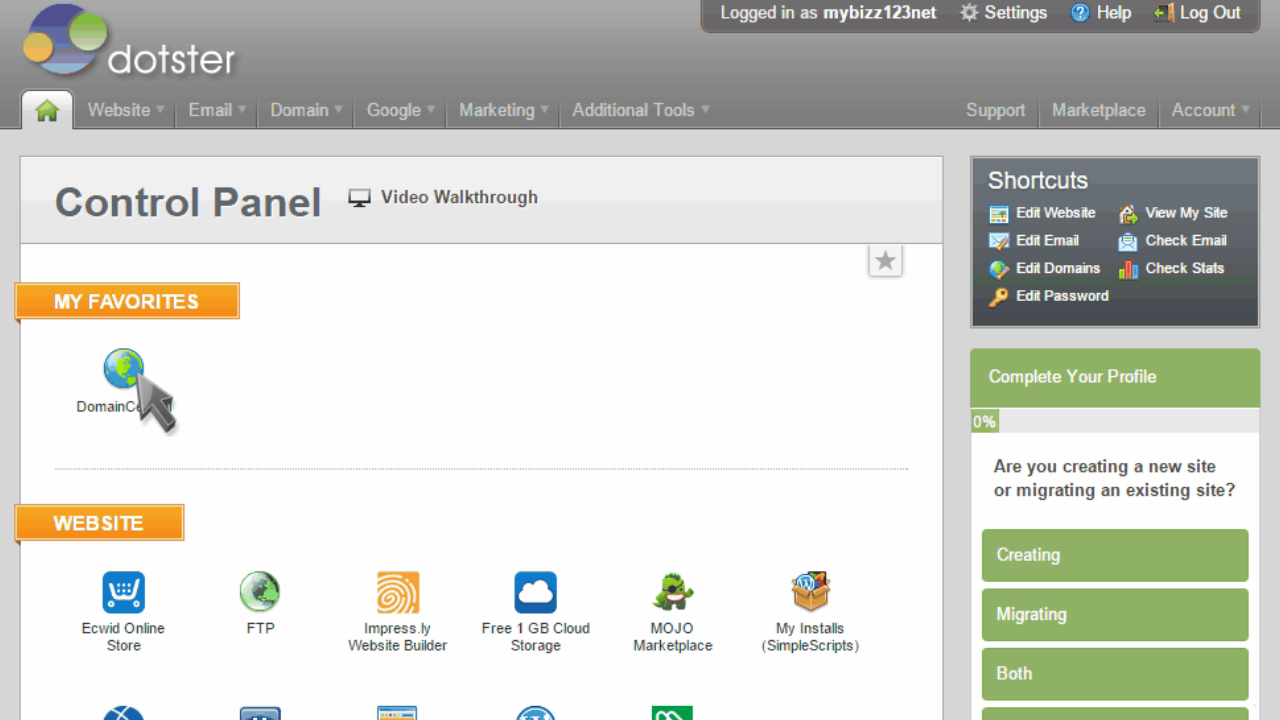The image size is (1280, 720).
Task: Click the Settings link text
Action: pos(1015,13)
